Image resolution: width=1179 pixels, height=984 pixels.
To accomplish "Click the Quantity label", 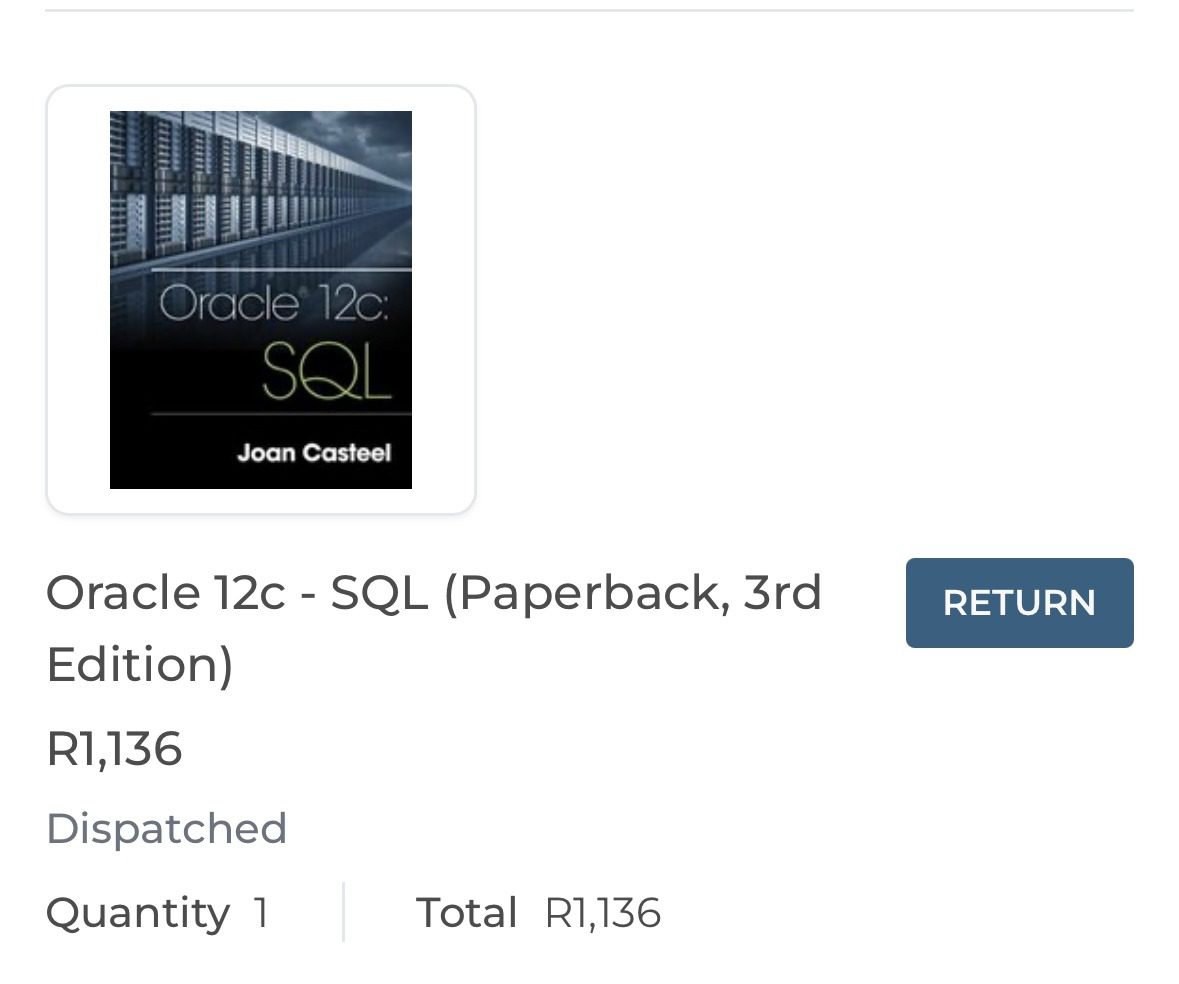I will pyautogui.click(x=138, y=913).
